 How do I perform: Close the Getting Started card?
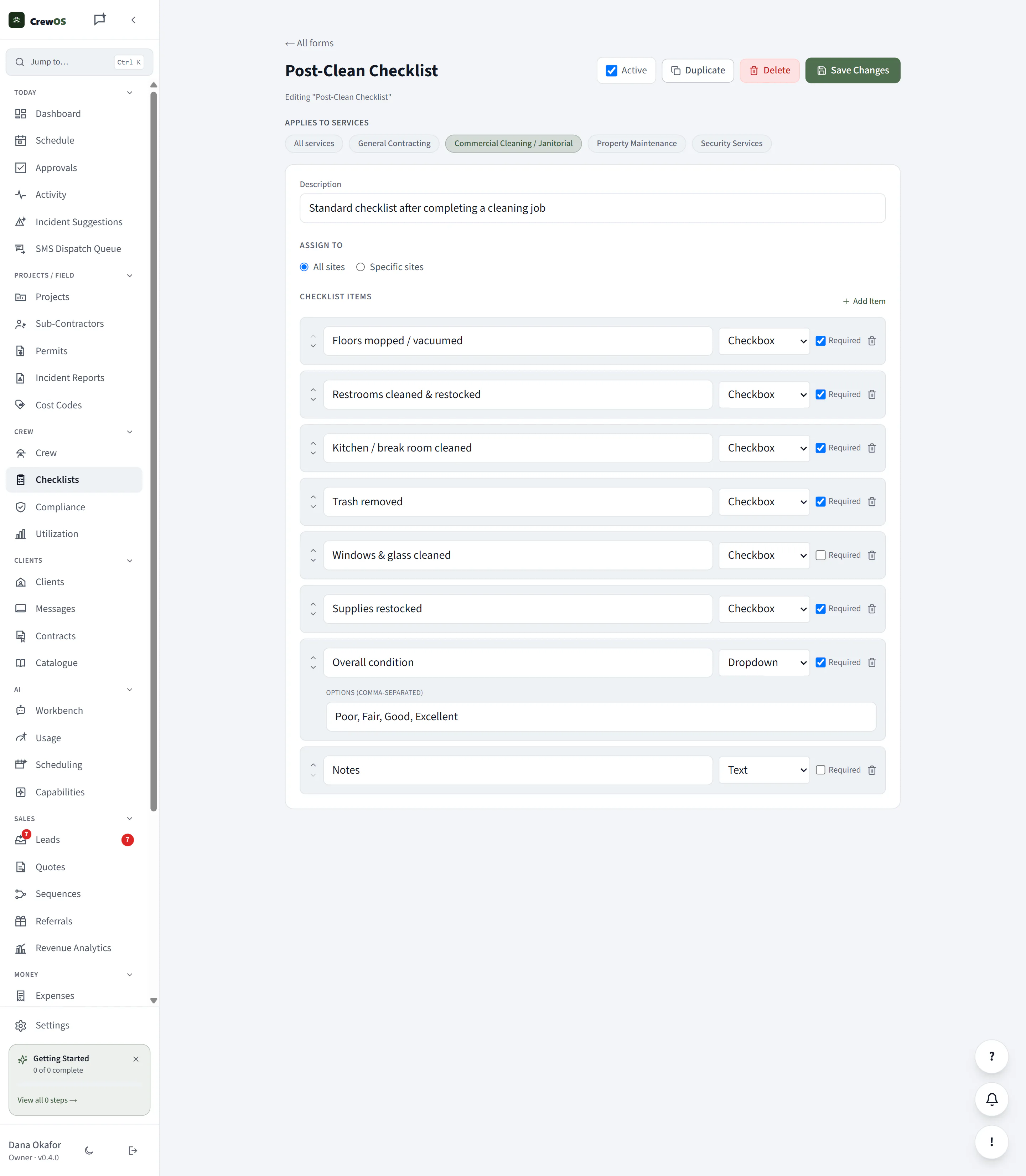point(136,1059)
